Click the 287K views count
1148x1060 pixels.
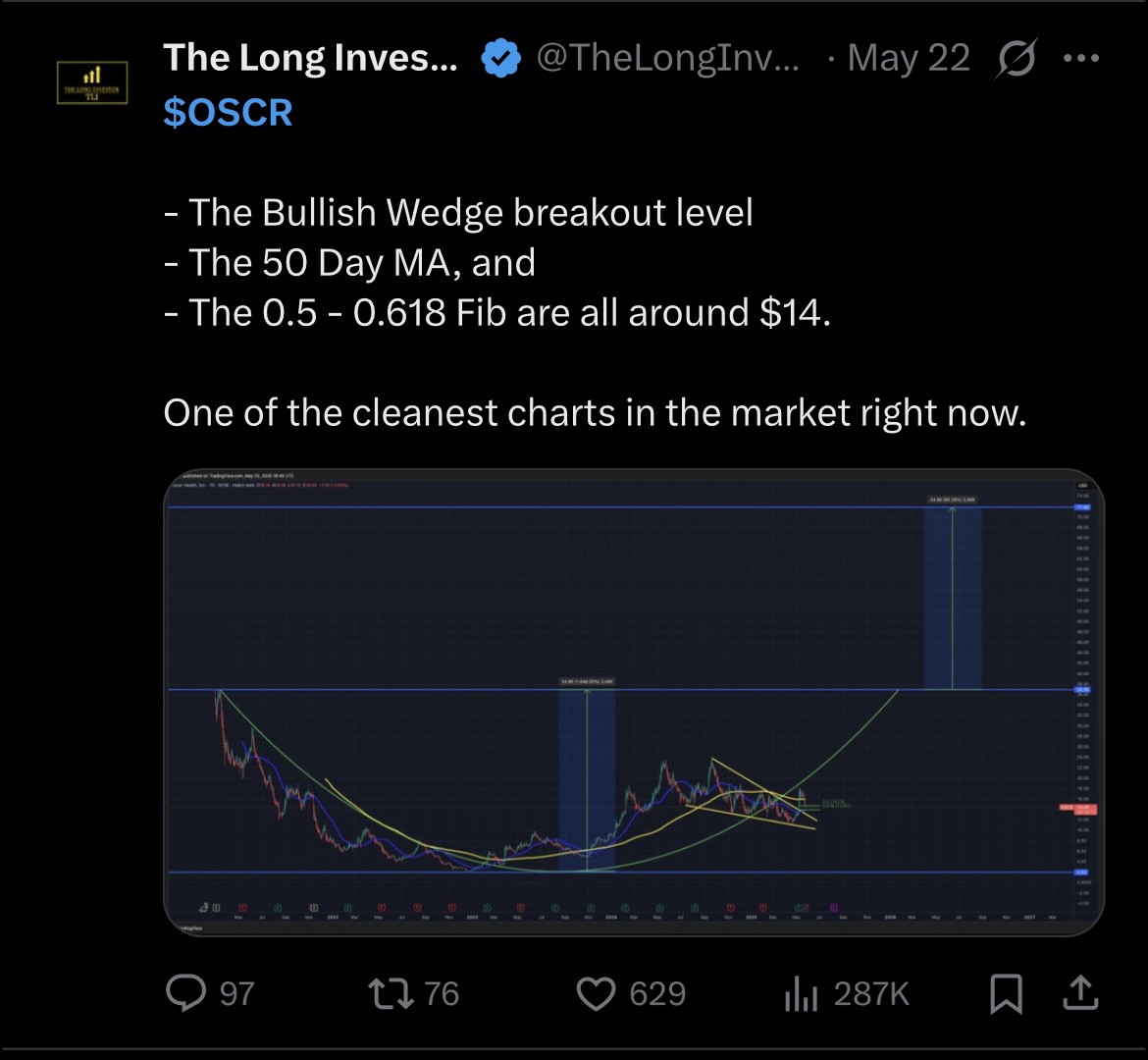871,995
